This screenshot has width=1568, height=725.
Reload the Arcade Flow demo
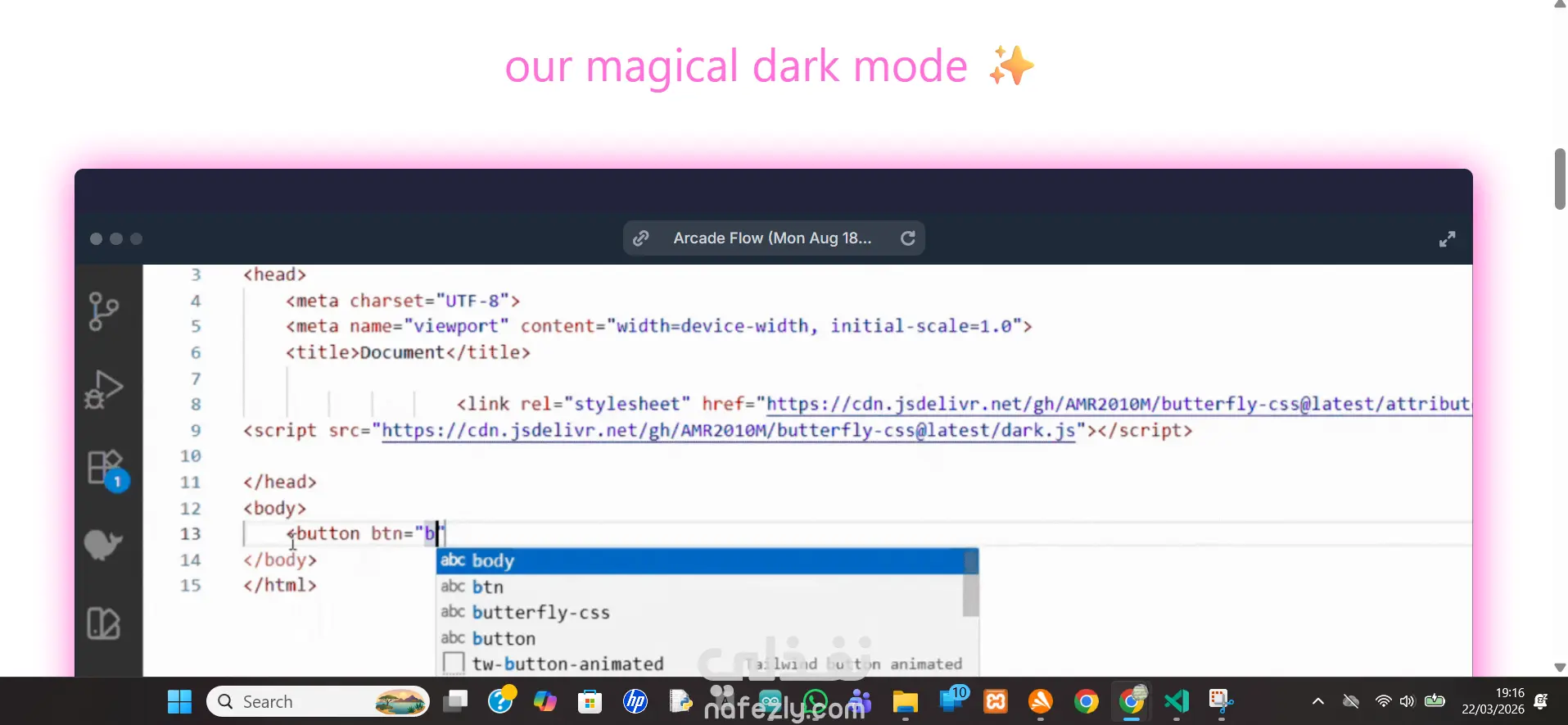pyautogui.click(x=908, y=238)
